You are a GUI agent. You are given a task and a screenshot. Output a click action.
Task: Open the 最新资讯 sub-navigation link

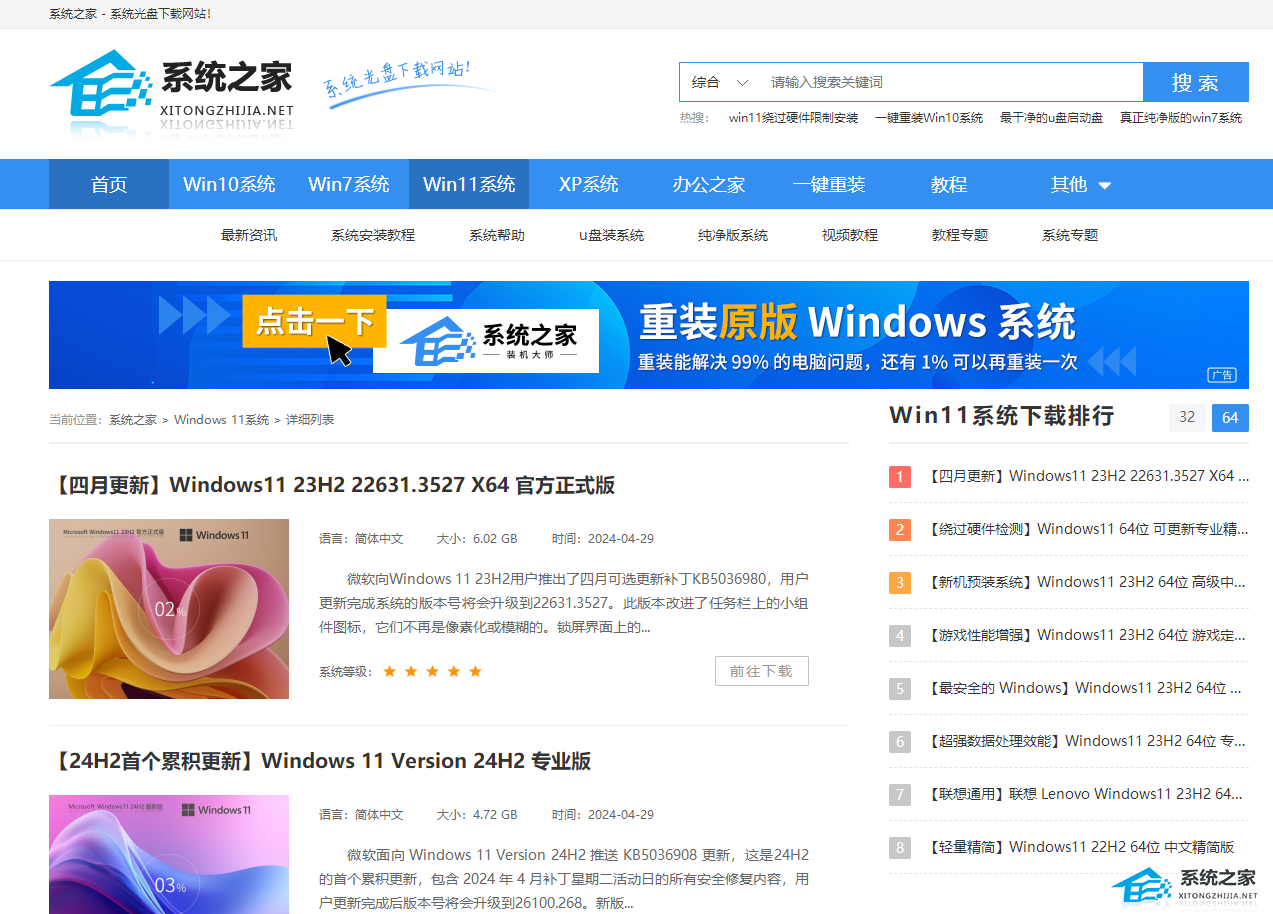click(249, 235)
